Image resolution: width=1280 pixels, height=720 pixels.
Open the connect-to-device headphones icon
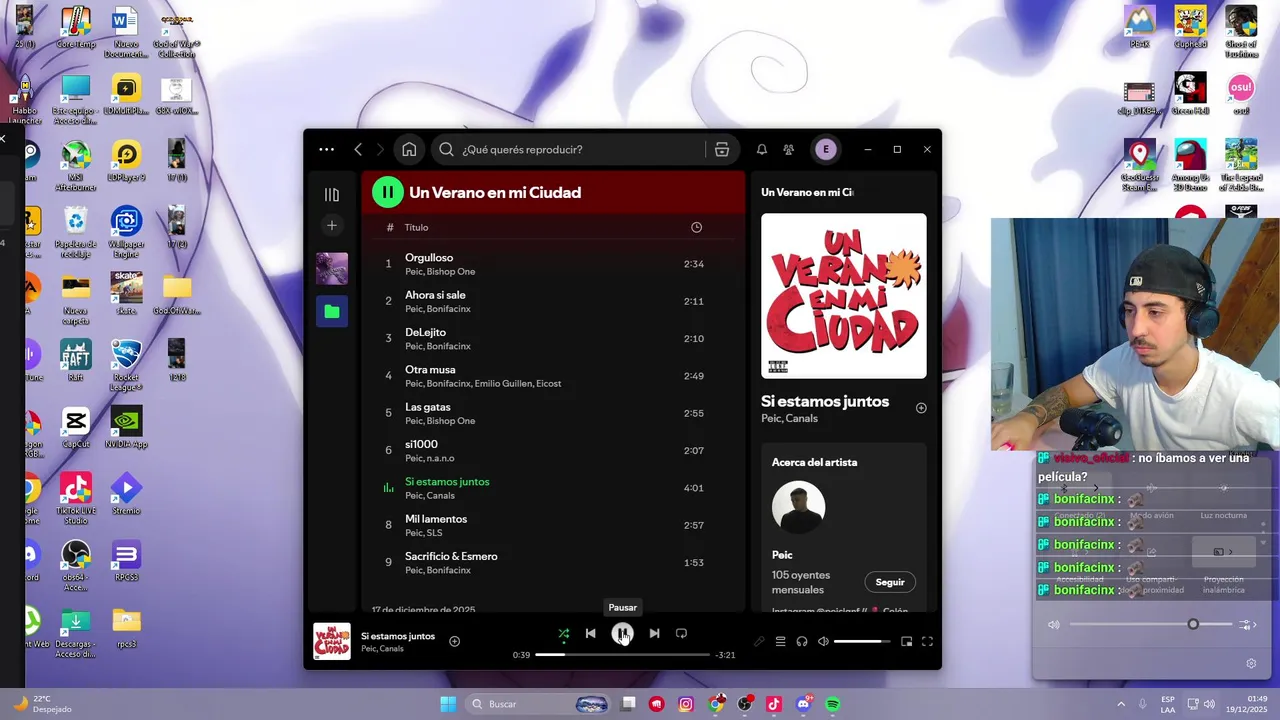pyautogui.click(x=802, y=642)
